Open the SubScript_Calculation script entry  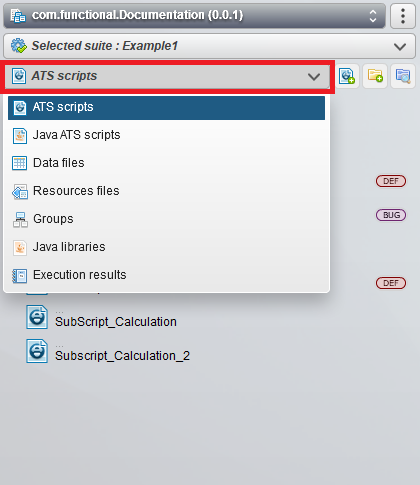(x=116, y=322)
